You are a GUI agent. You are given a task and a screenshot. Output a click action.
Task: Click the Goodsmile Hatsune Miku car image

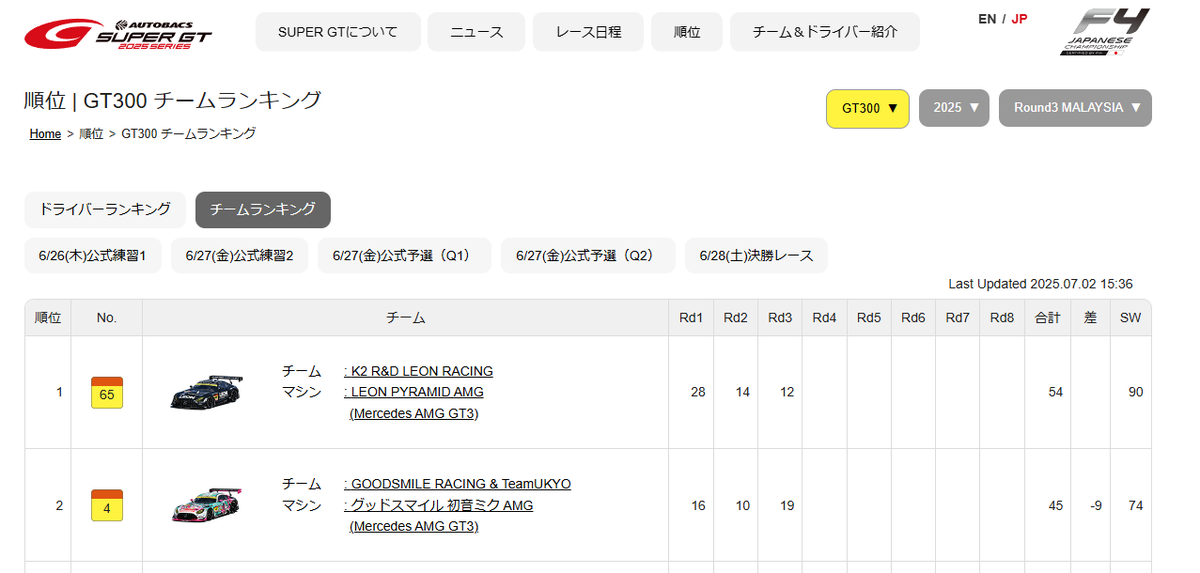[206, 505]
